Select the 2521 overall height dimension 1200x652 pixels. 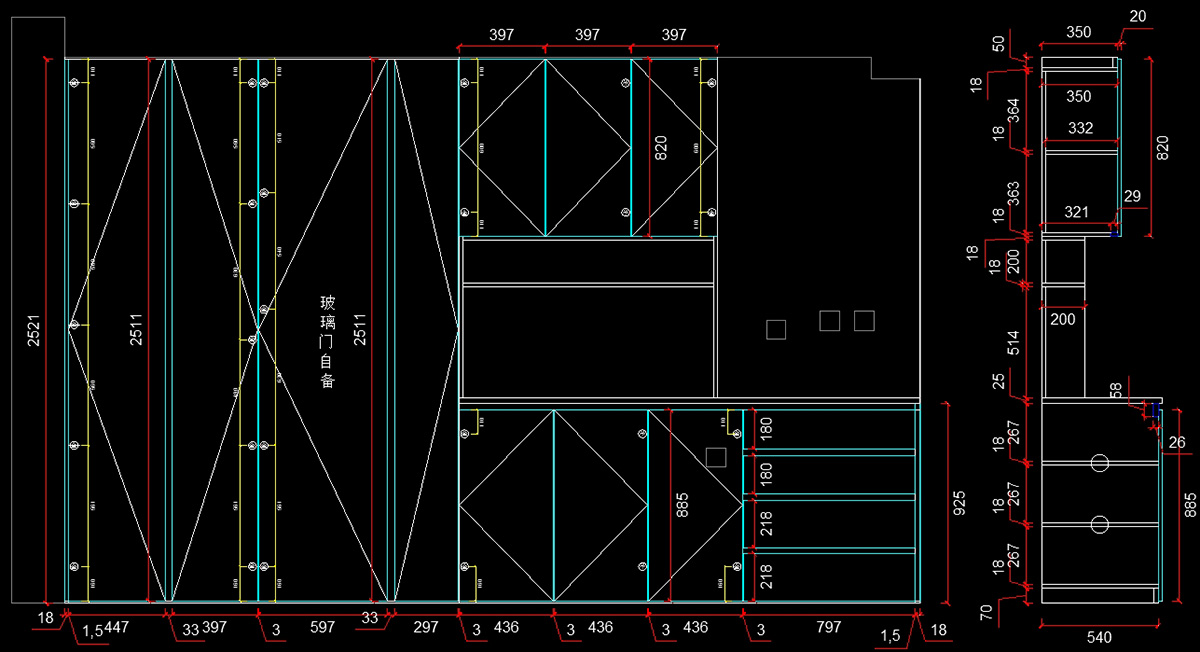[x=32, y=330]
